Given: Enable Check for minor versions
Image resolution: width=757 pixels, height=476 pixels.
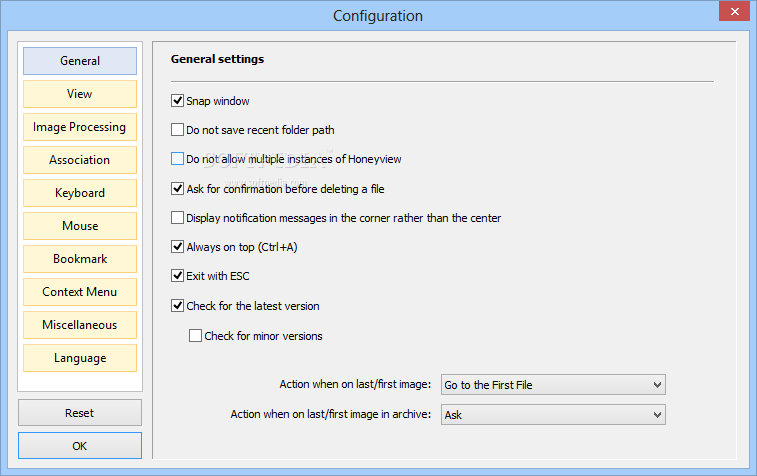Looking at the screenshot, I should click(196, 336).
